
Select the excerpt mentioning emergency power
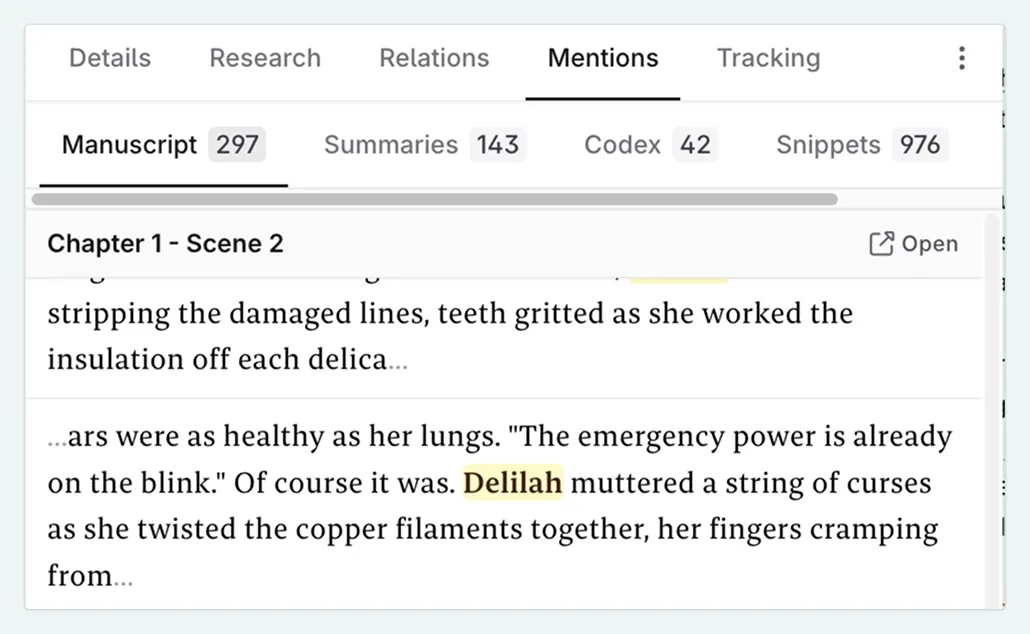point(500,505)
